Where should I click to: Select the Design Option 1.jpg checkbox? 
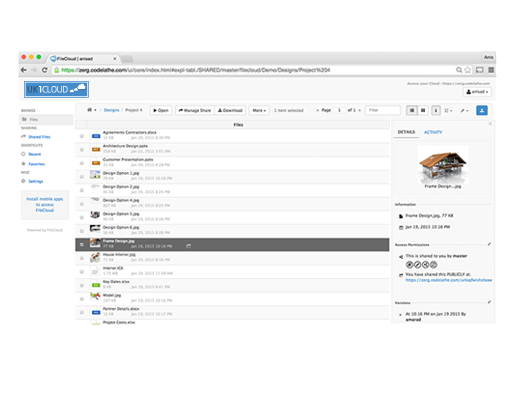[x=82, y=177]
